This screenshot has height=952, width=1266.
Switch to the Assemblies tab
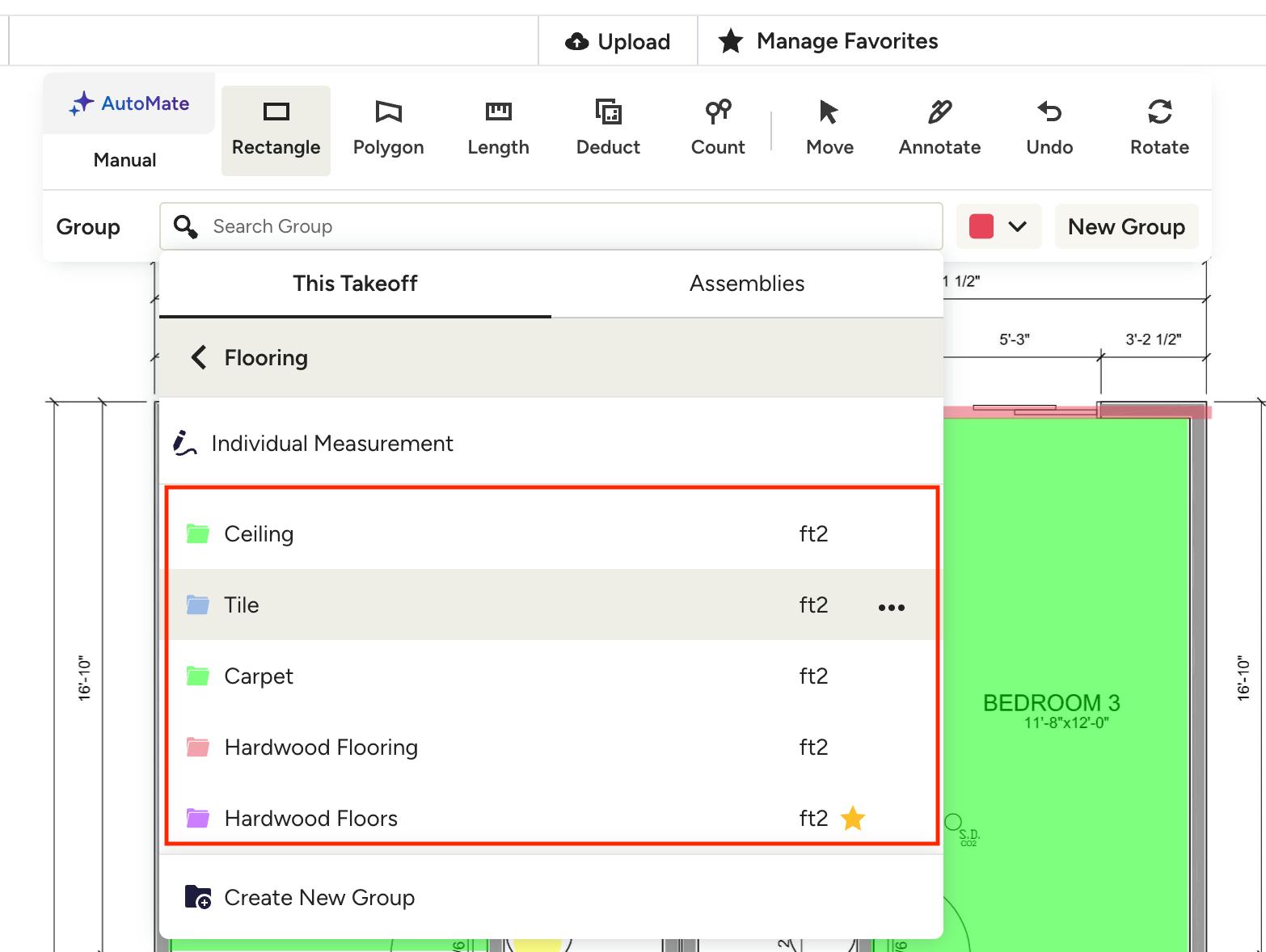[746, 284]
